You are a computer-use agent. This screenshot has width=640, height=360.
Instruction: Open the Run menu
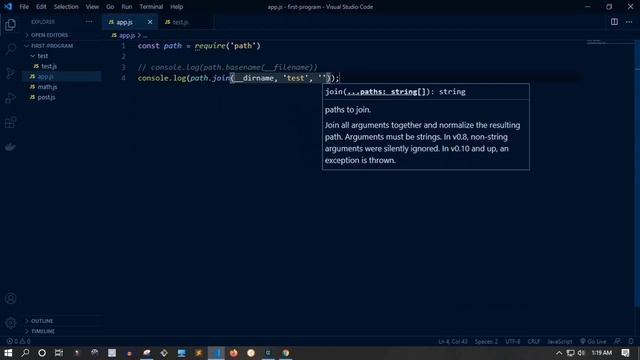127,7
